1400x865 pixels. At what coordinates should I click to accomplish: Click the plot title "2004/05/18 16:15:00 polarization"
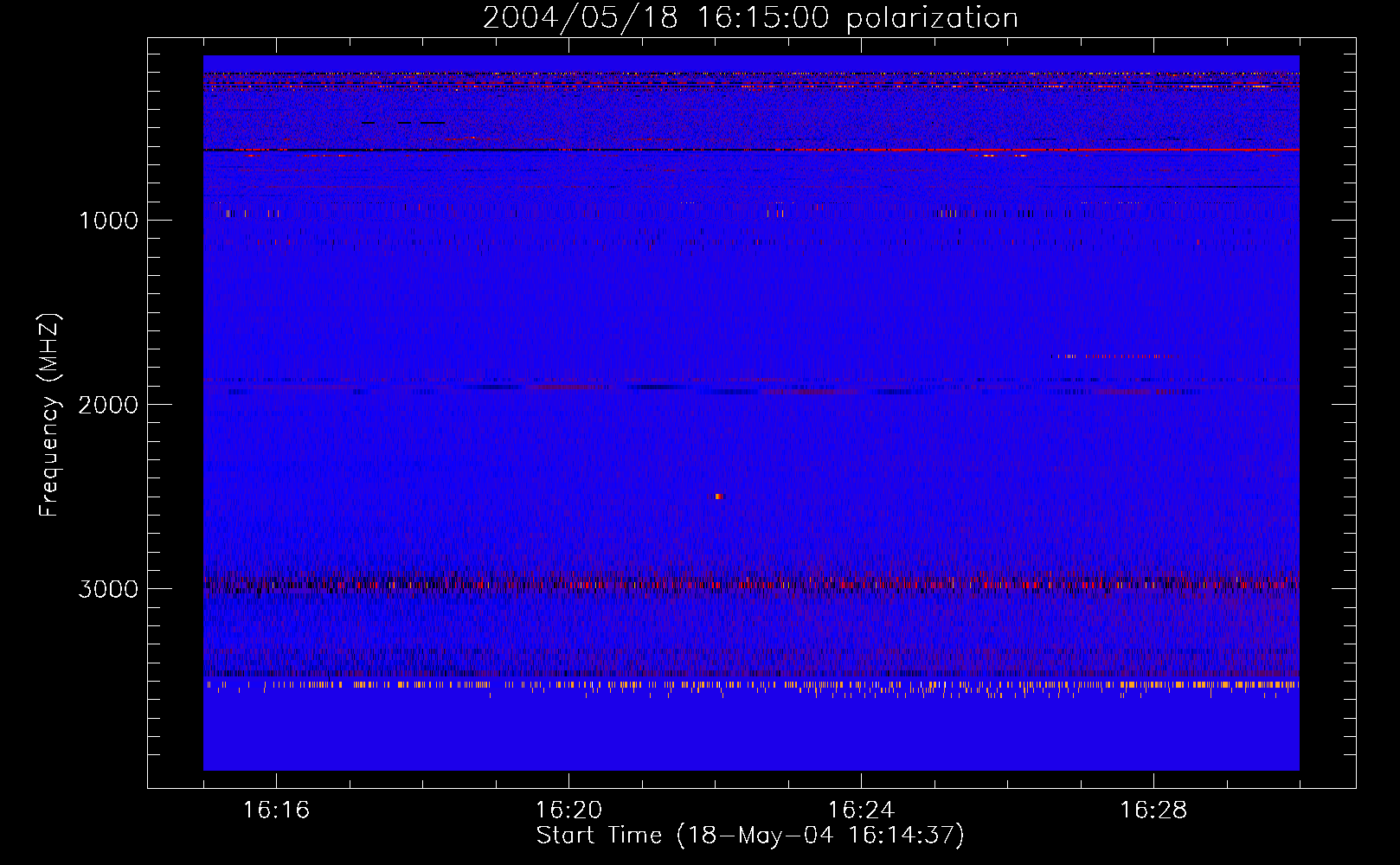point(750,18)
